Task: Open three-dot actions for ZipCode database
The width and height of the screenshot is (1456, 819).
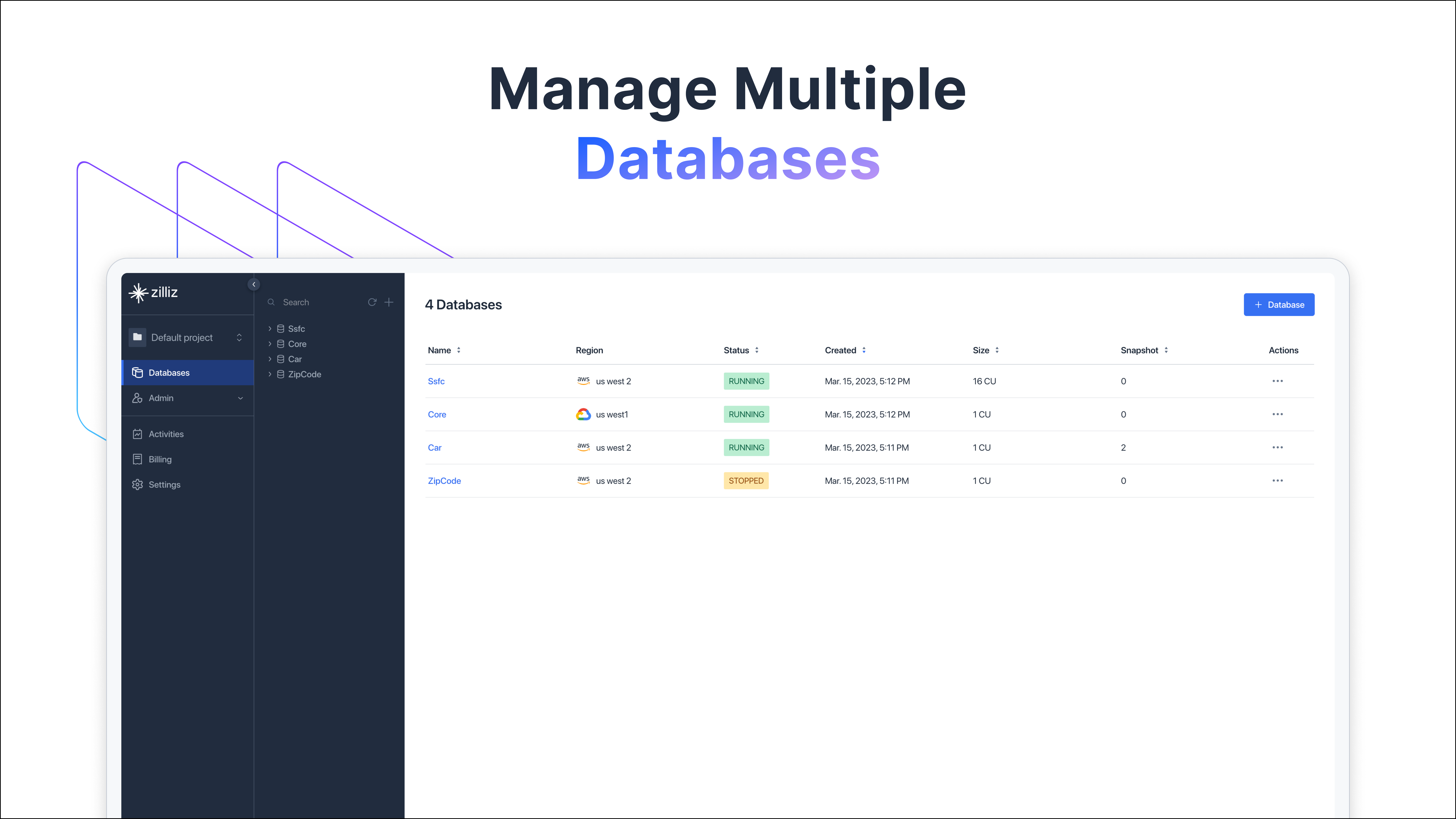Action: (1277, 480)
